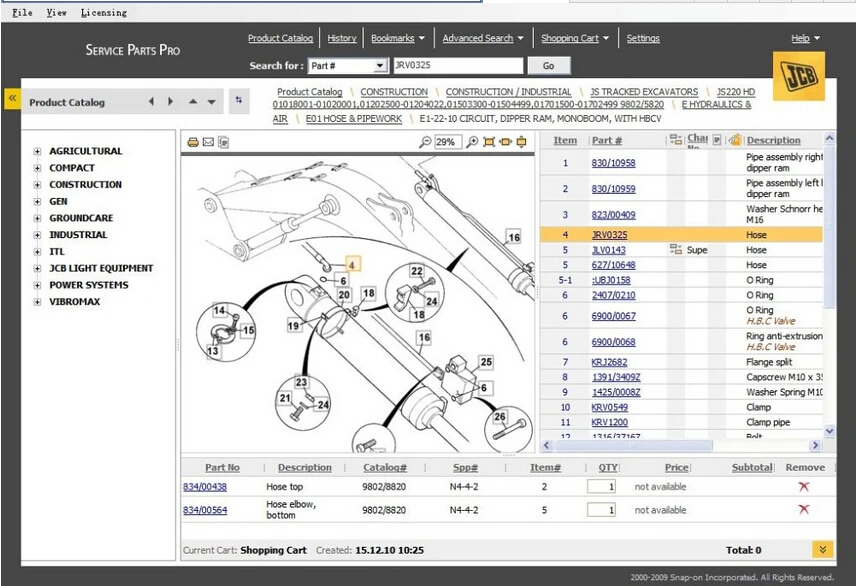
Task: Zoom out of the parts diagram
Action: pos(425,142)
